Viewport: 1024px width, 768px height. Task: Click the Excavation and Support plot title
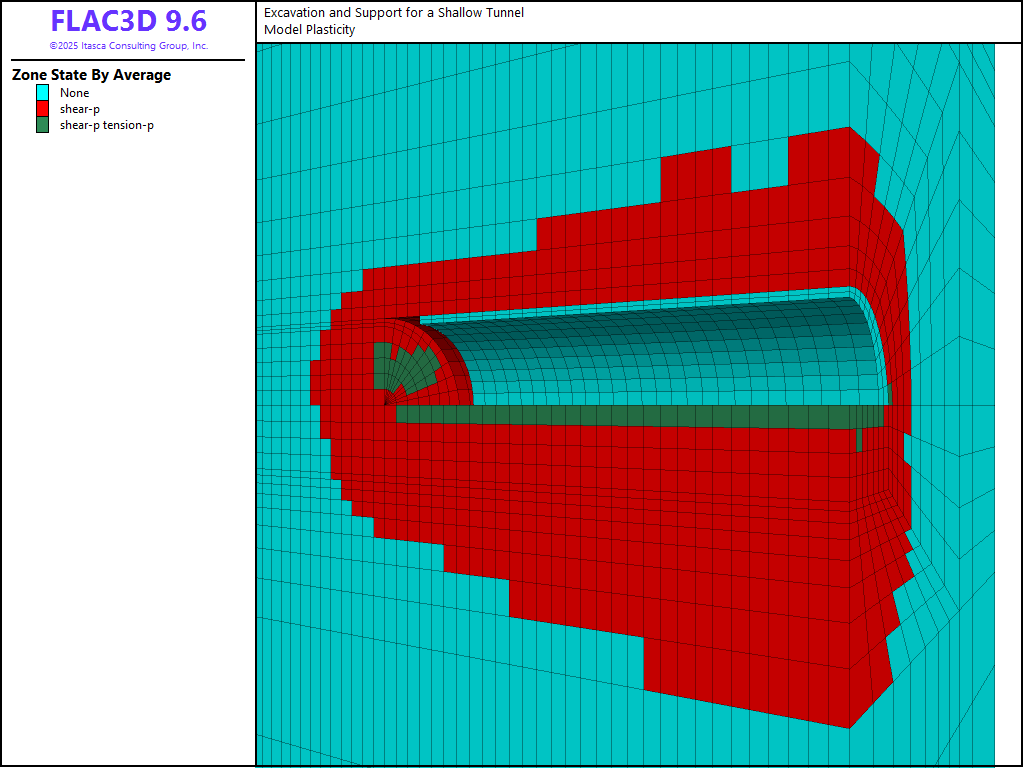394,13
